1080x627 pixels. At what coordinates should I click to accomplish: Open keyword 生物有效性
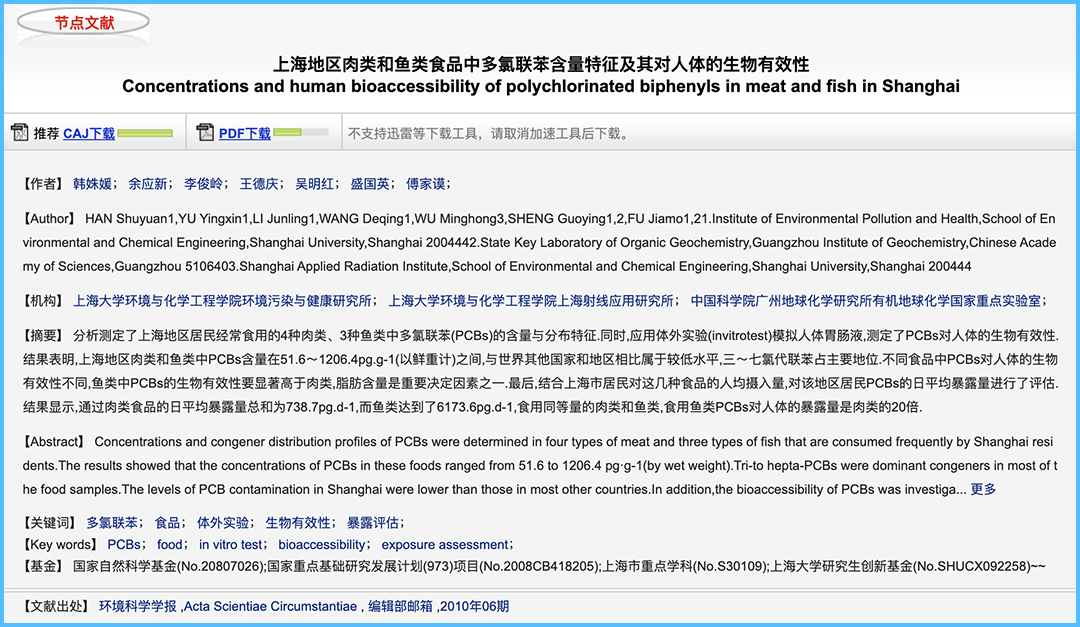(298, 523)
